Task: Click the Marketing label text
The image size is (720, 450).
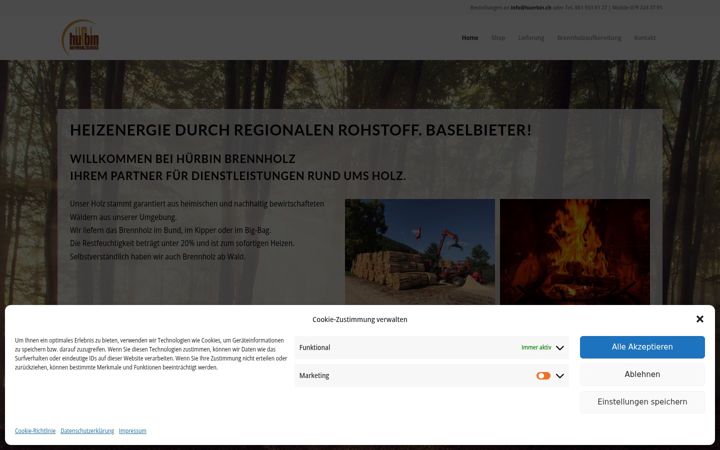Action: coord(314,376)
